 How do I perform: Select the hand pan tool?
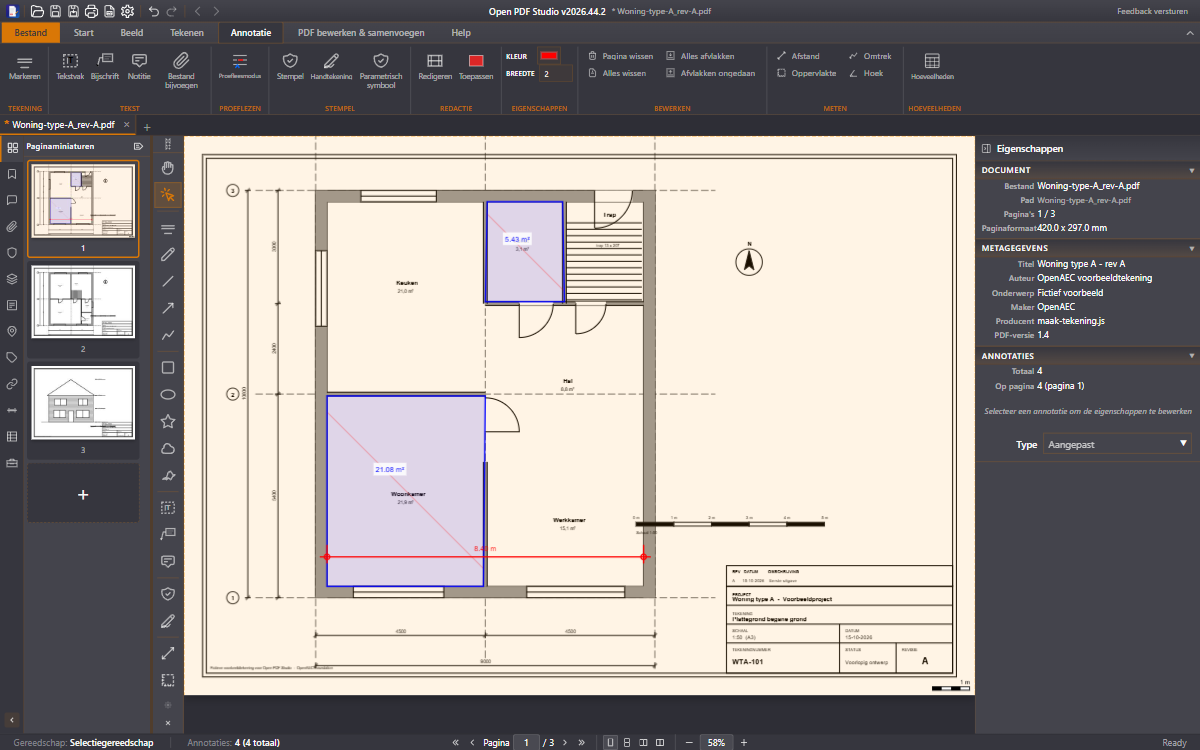coord(168,167)
